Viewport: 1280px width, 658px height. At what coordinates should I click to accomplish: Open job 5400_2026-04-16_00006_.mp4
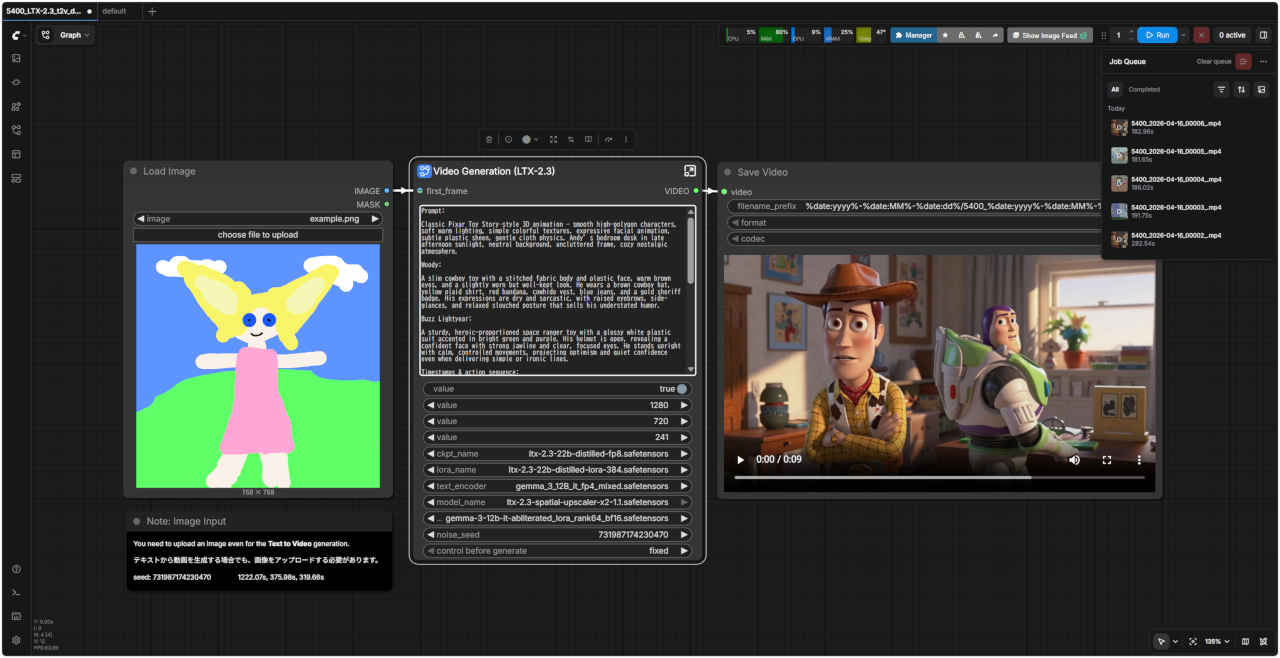1185,127
